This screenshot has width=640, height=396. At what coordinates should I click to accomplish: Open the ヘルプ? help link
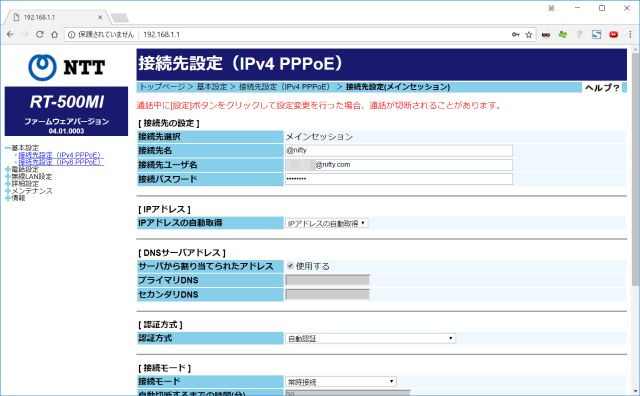(x=602, y=88)
